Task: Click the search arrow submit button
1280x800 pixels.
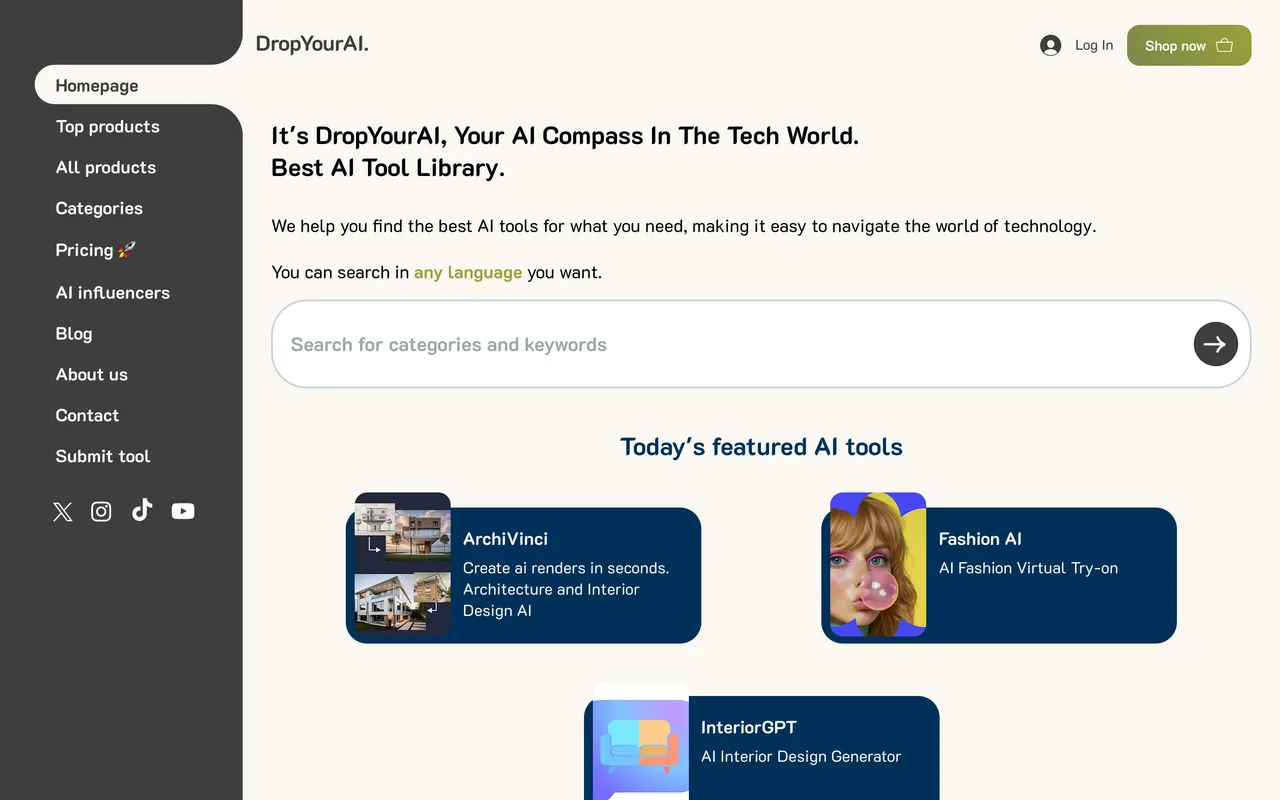Action: pos(1216,344)
